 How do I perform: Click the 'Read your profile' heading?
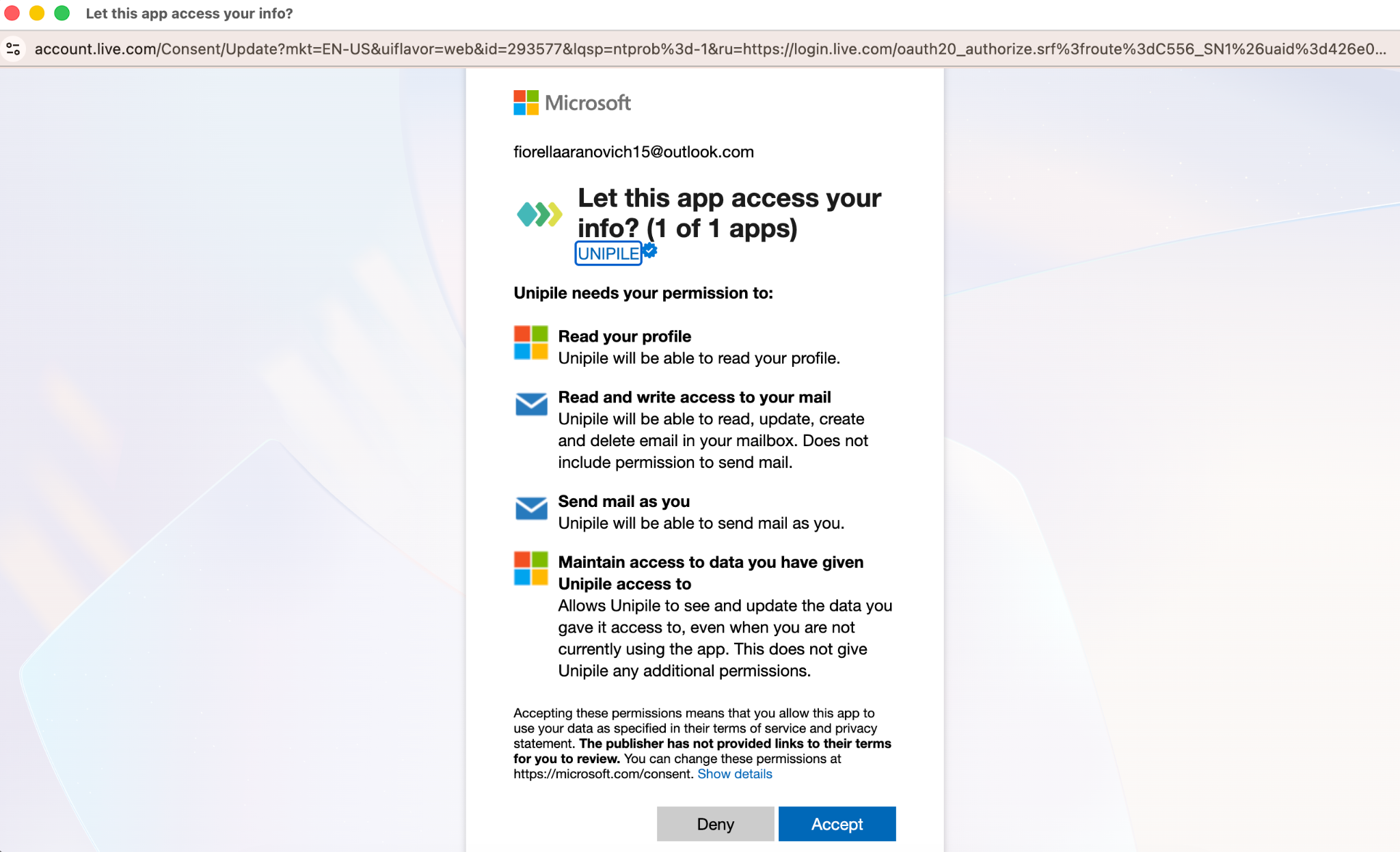point(624,336)
